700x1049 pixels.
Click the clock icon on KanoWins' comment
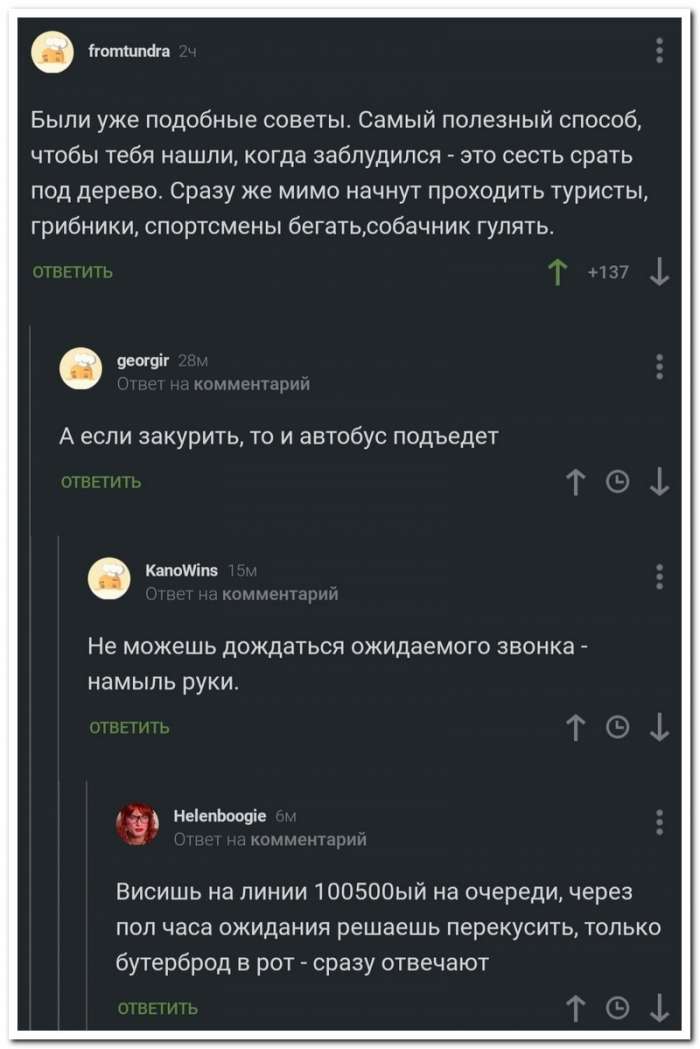click(x=617, y=727)
